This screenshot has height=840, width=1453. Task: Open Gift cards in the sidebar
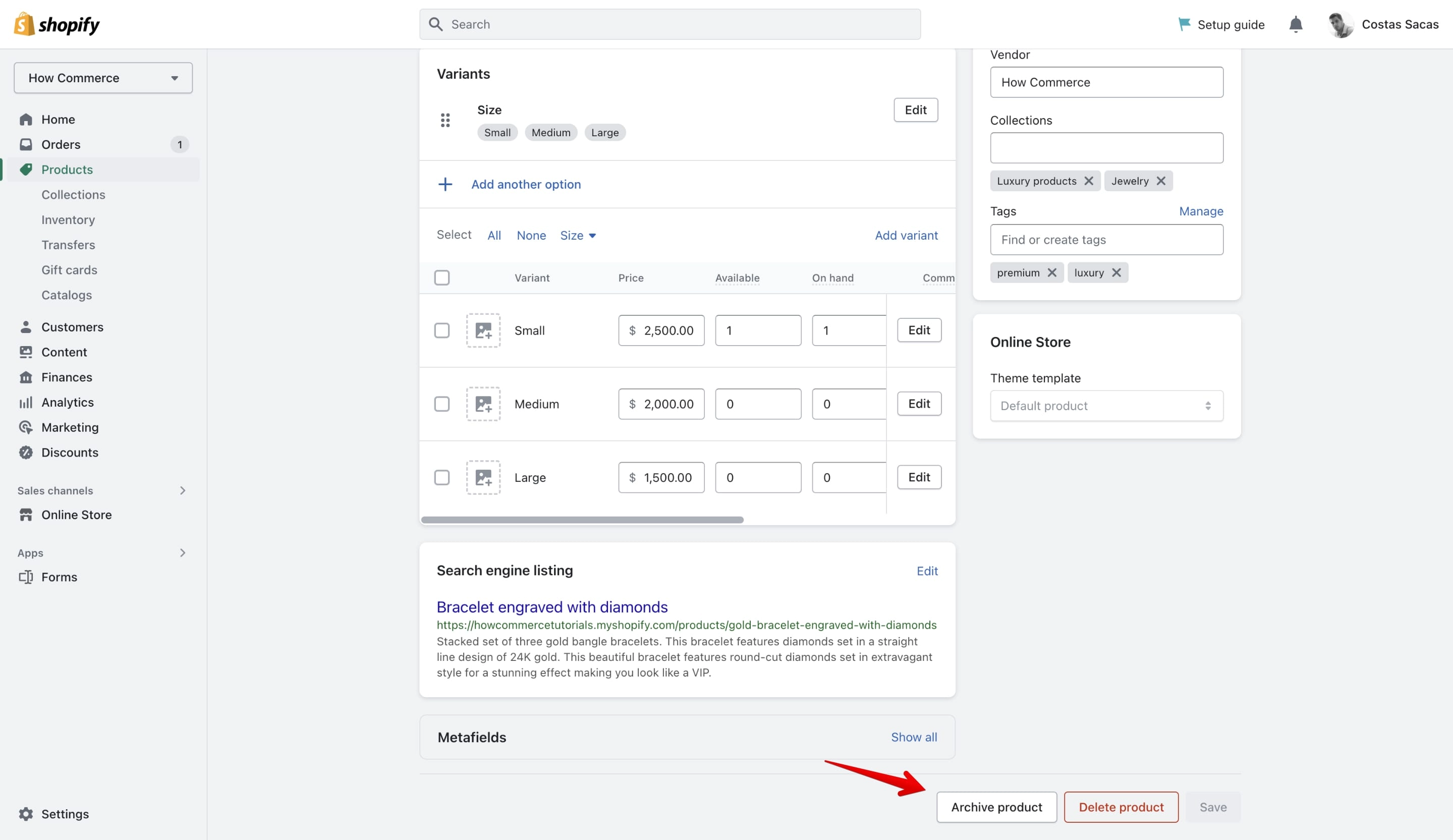[69, 270]
